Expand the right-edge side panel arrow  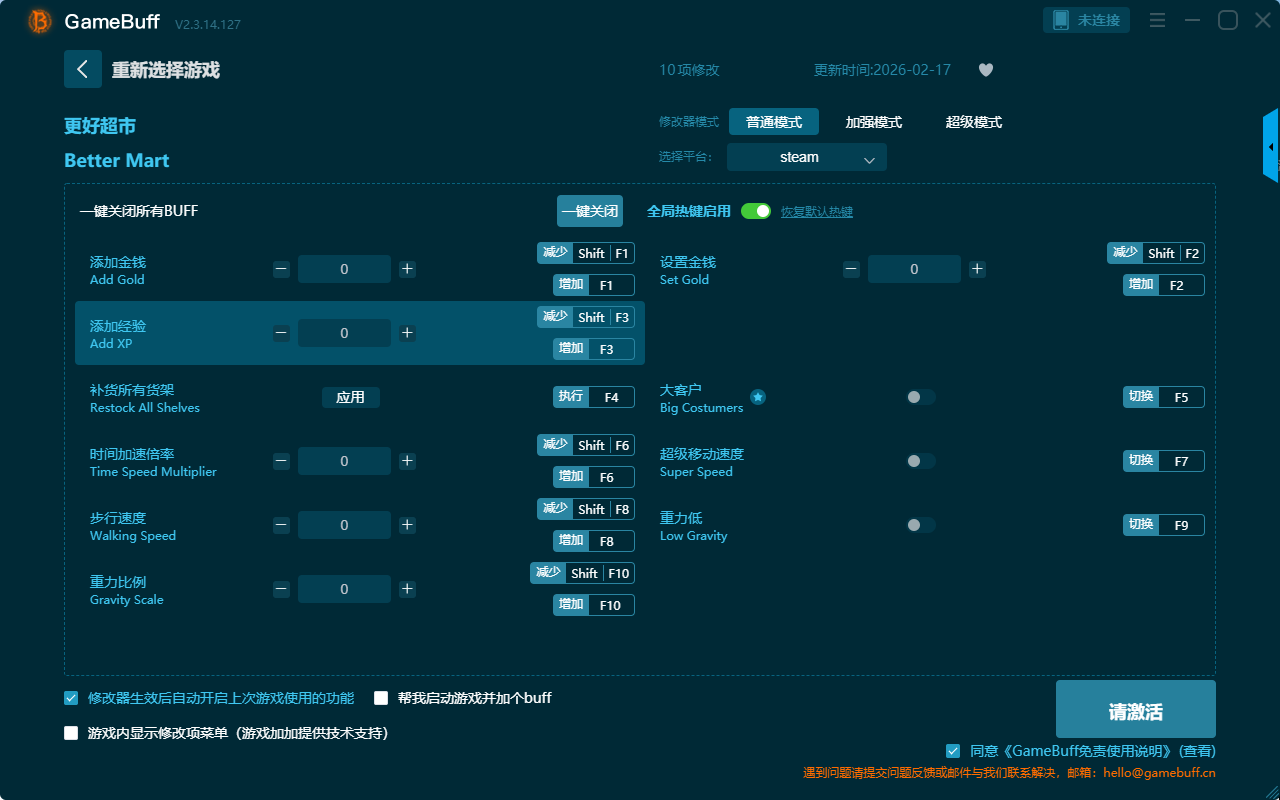[x=1271, y=147]
